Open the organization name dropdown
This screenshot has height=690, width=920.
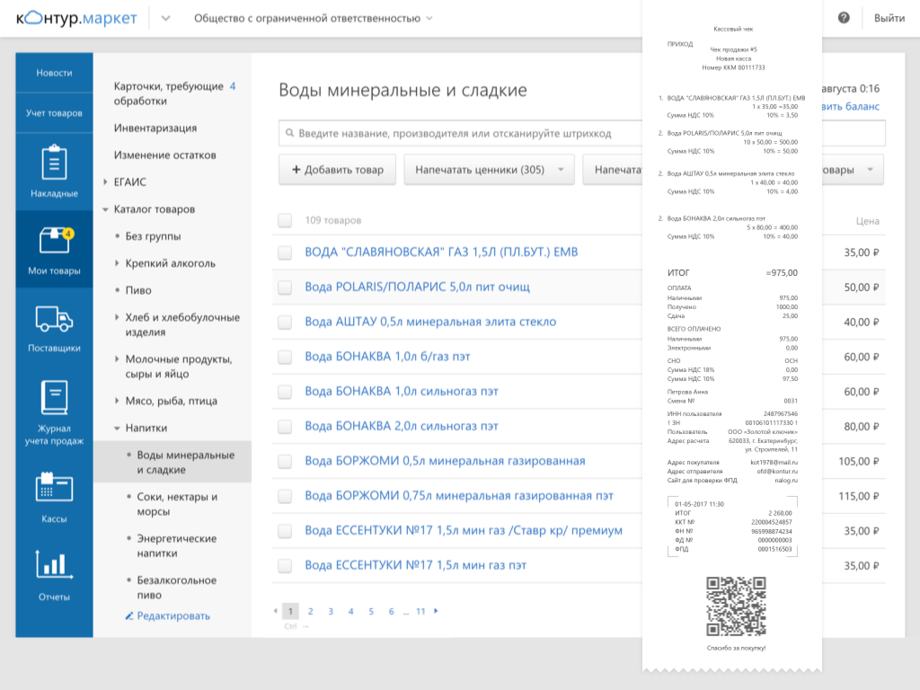(313, 18)
